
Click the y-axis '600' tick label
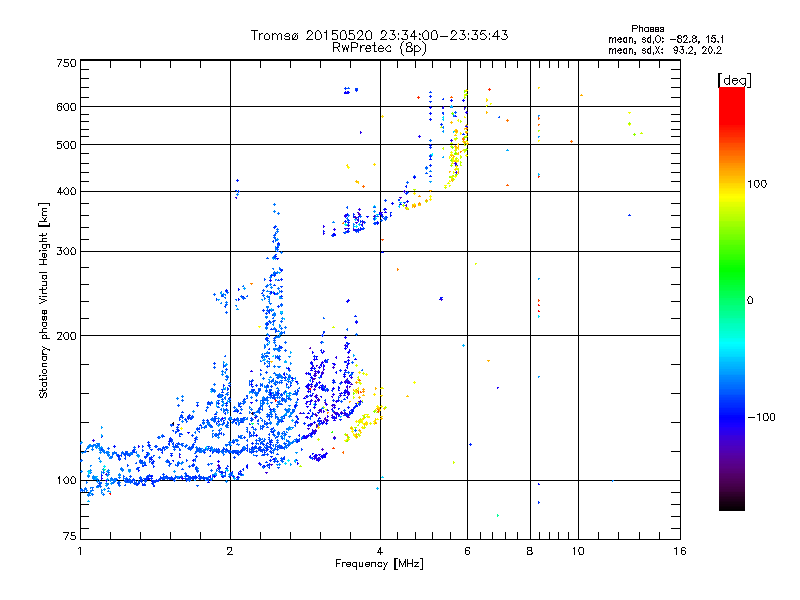[66, 107]
